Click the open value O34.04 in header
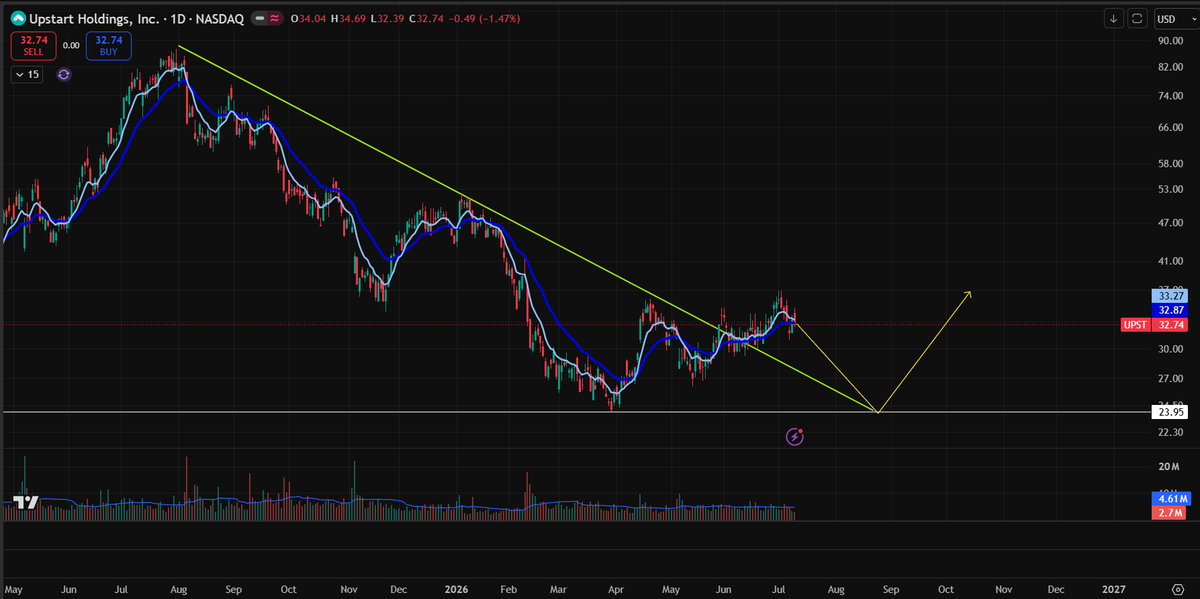This screenshot has width=1200, height=599. click(309, 18)
